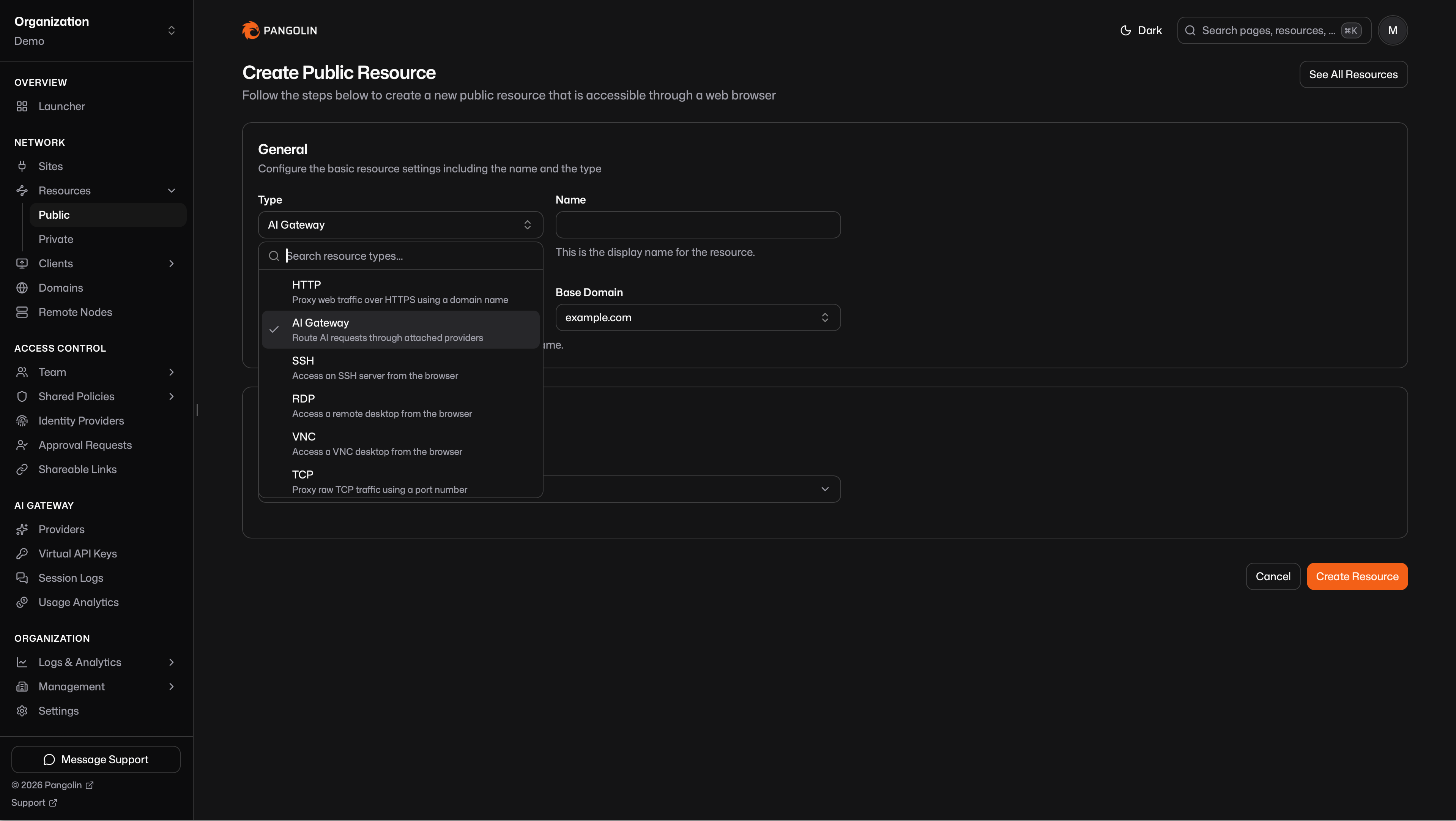Click the Cancel button
This screenshot has height=821, width=1456.
click(1273, 576)
